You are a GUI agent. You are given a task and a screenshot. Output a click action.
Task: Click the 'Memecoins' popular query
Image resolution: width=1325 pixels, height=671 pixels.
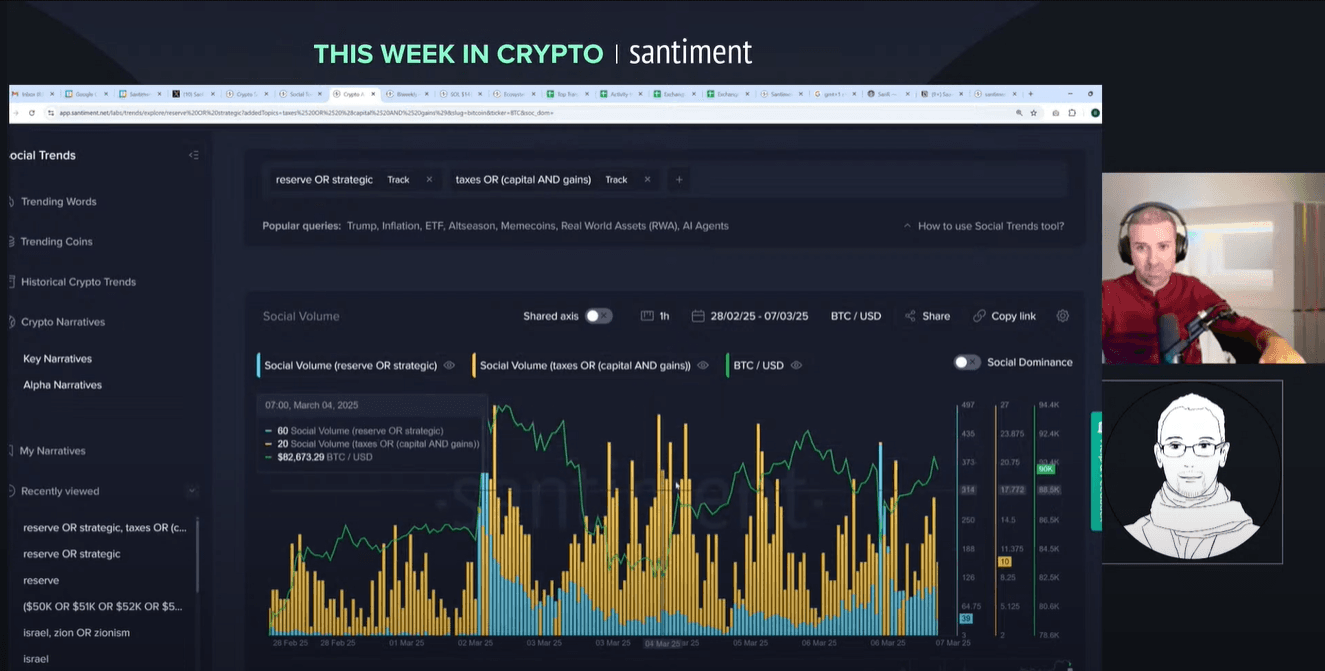tap(526, 226)
